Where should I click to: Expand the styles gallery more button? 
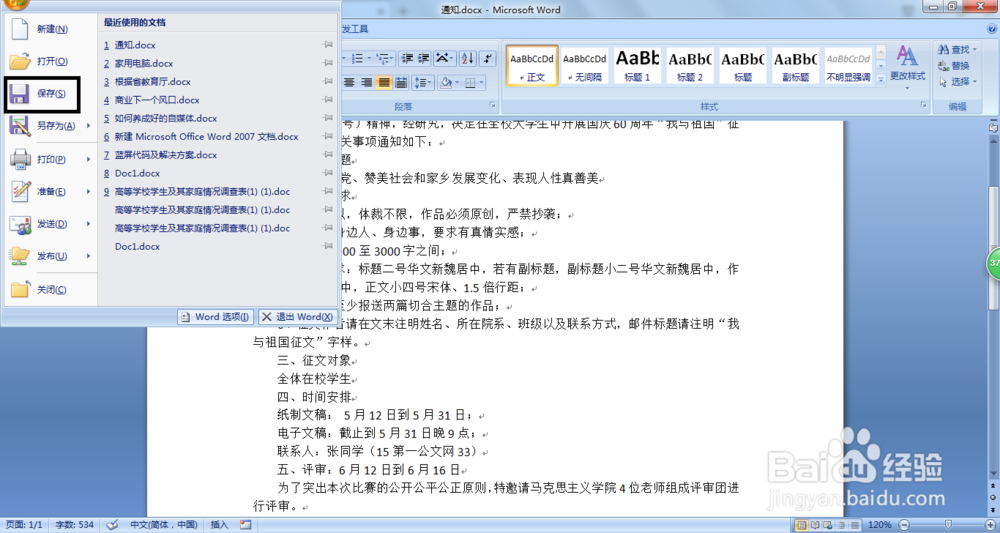pyautogui.click(x=881, y=80)
